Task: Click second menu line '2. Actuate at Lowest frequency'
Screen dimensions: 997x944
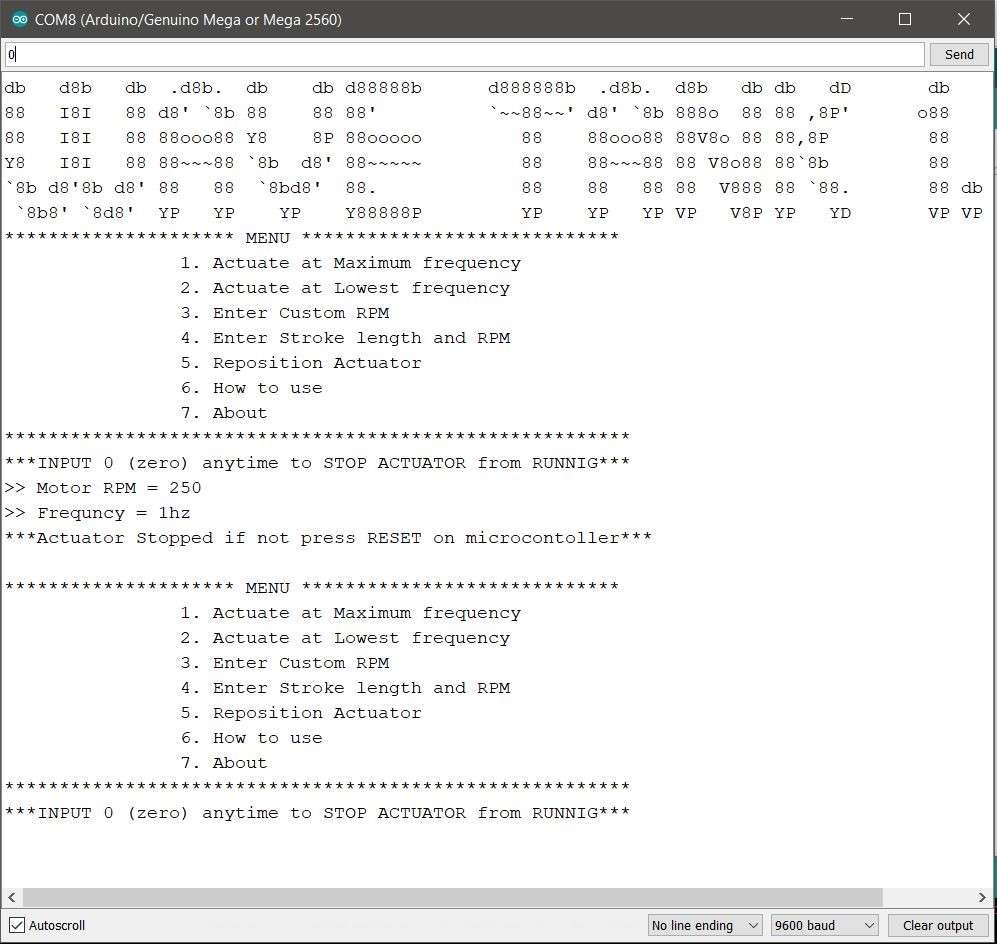Action: [345, 638]
